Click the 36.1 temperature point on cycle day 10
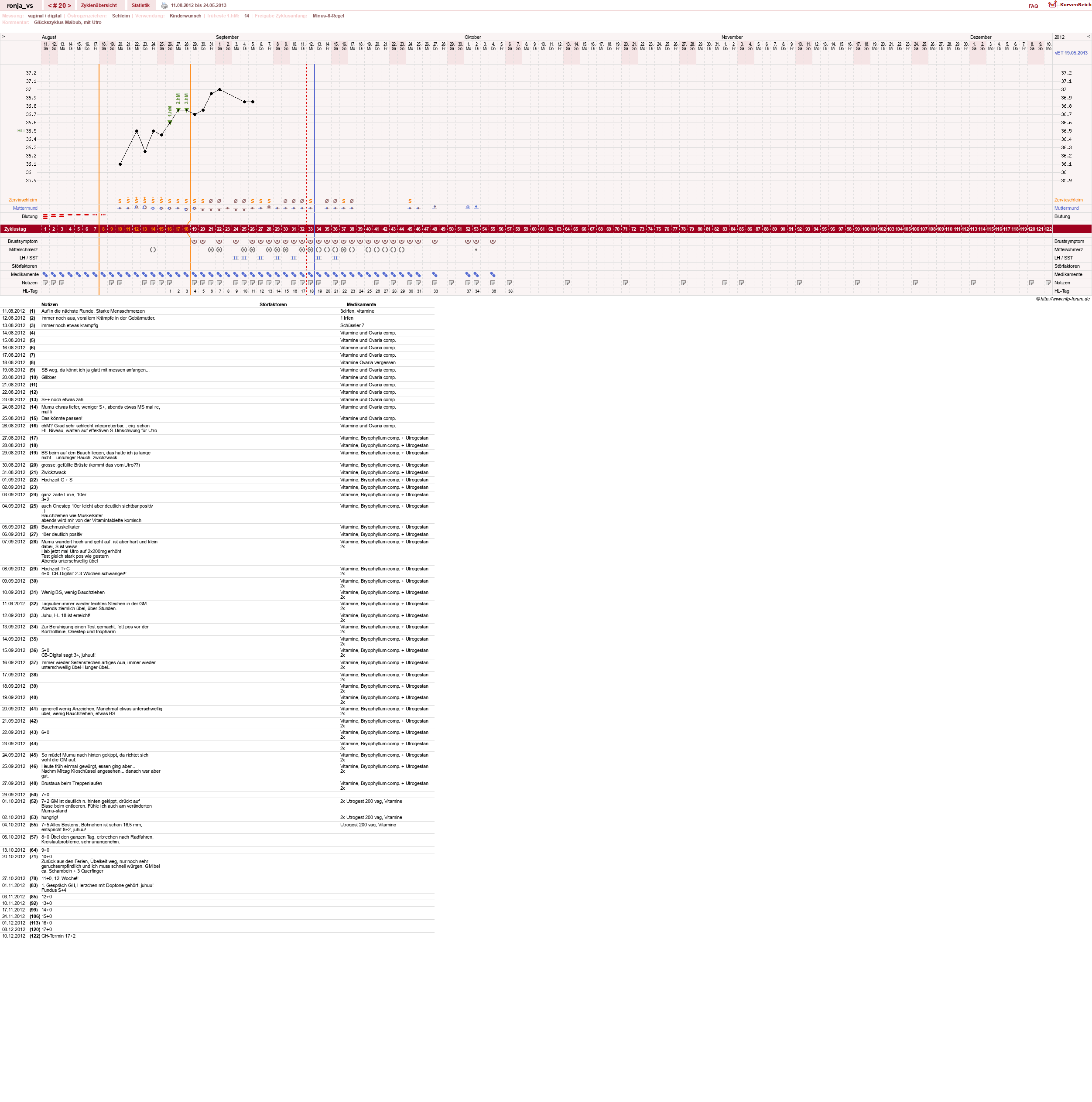Screen dimensions: 1092x1102 [x=120, y=164]
